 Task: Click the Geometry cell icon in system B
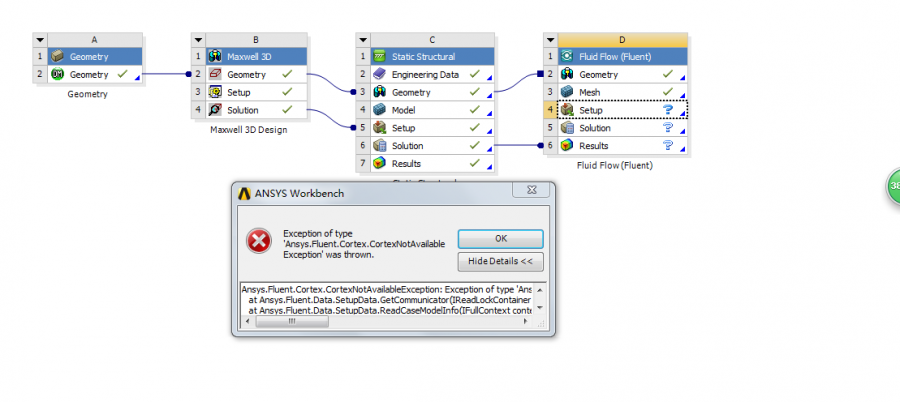tap(215, 74)
